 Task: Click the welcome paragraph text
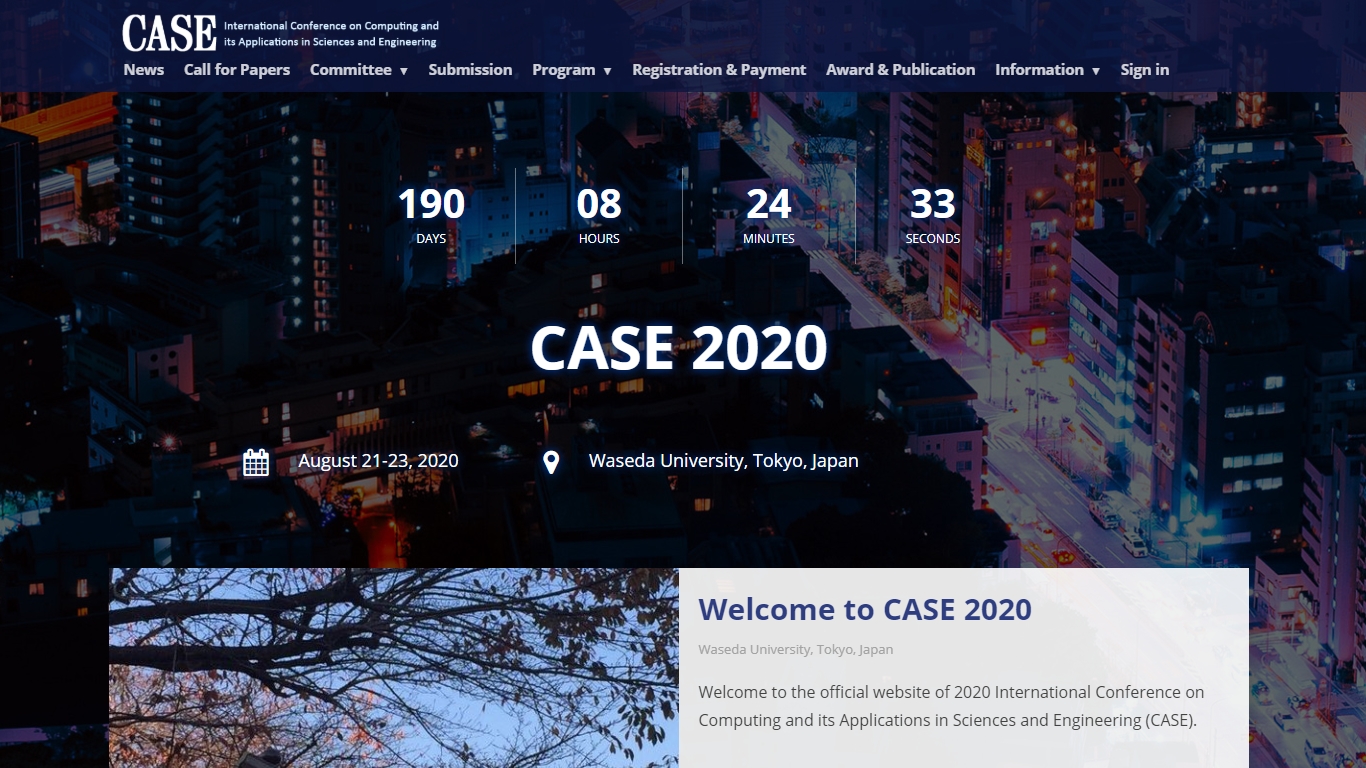click(951, 706)
